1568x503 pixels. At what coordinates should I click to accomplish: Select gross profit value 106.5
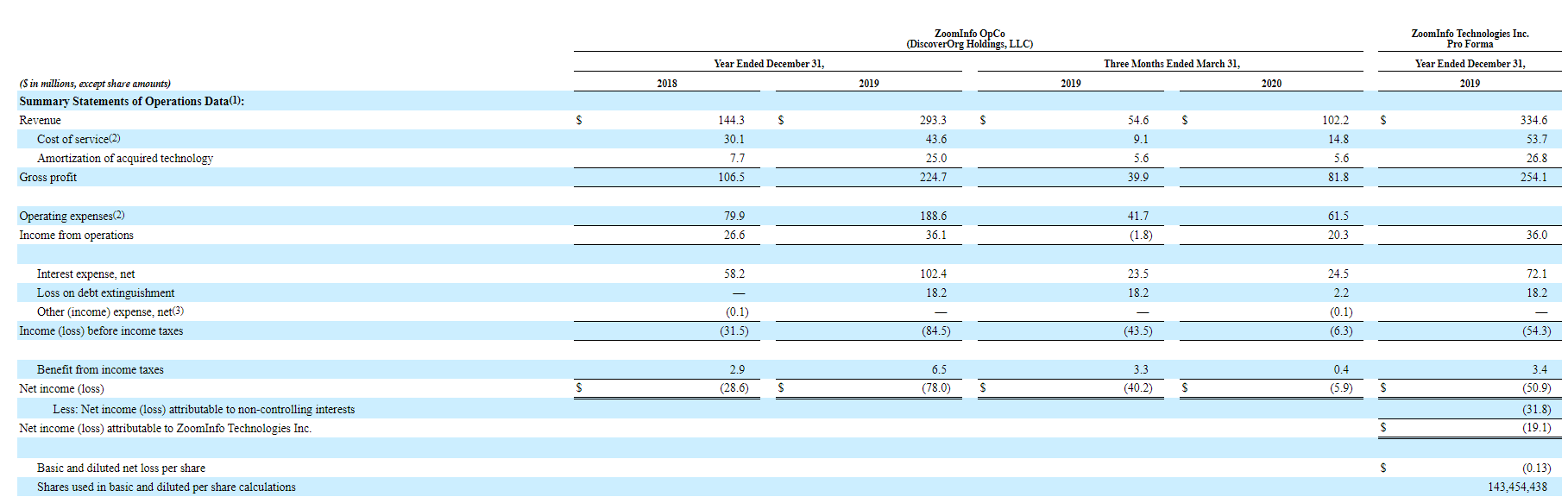point(731,177)
